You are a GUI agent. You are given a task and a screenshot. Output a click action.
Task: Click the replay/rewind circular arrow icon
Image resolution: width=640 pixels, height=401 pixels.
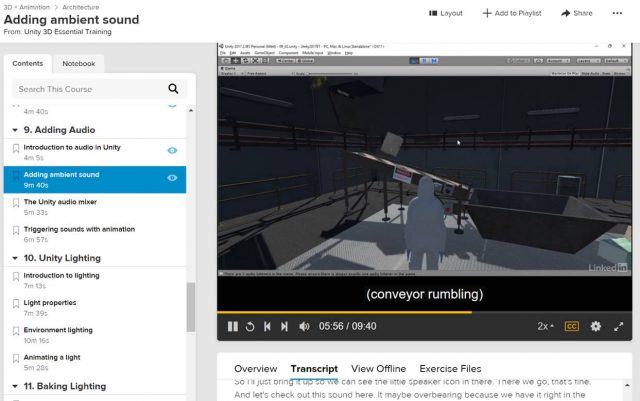pos(250,326)
